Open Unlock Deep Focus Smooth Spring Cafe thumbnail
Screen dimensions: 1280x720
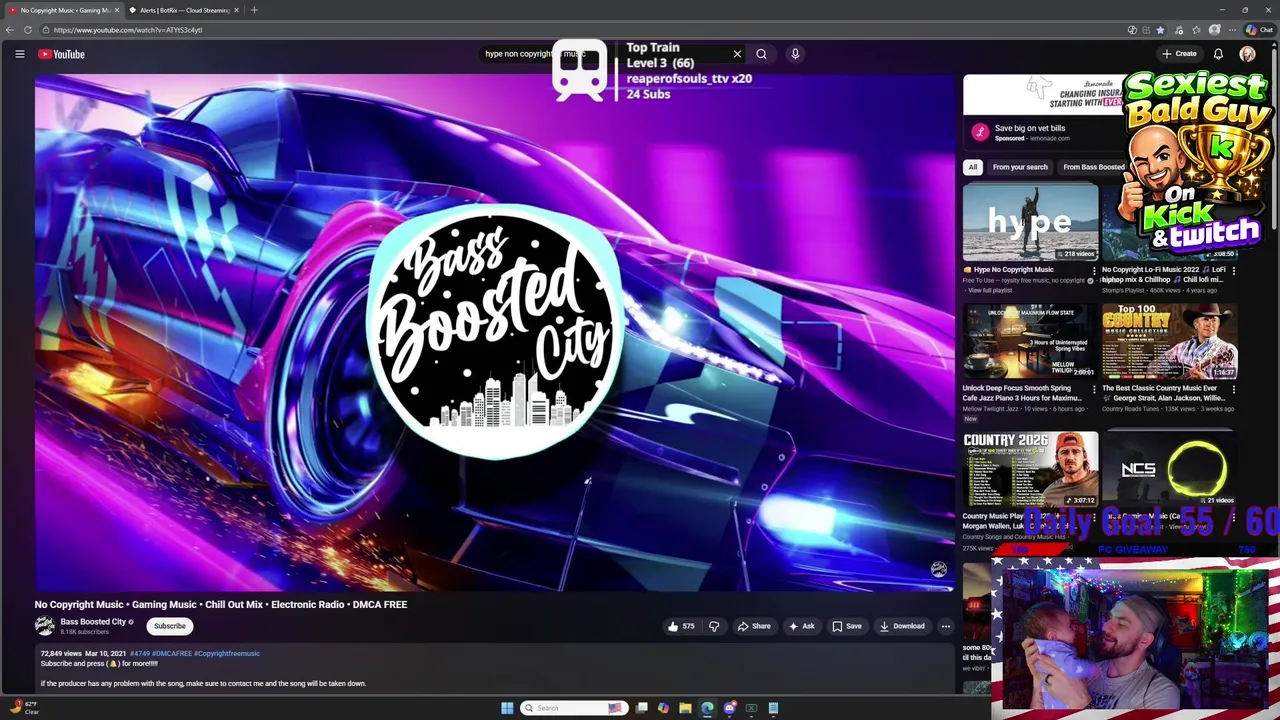pos(1030,342)
